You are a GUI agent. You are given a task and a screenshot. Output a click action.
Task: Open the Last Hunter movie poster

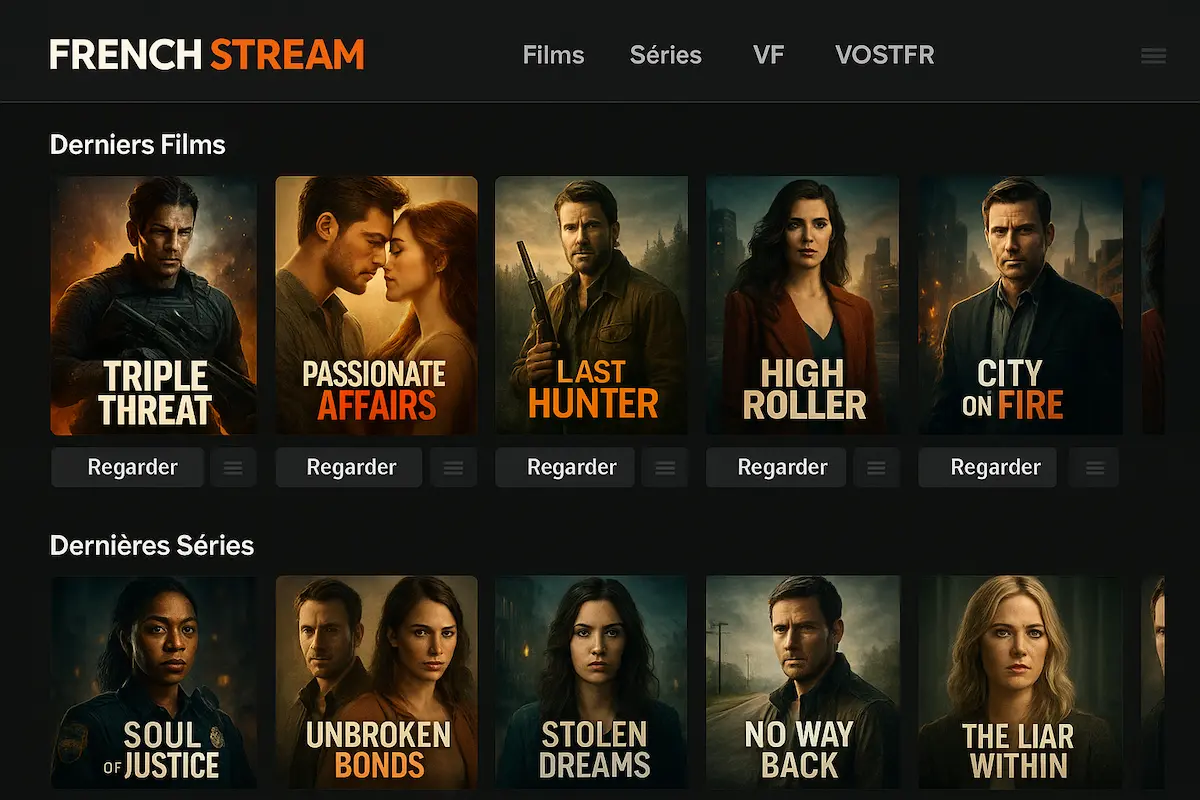pyautogui.click(x=592, y=305)
